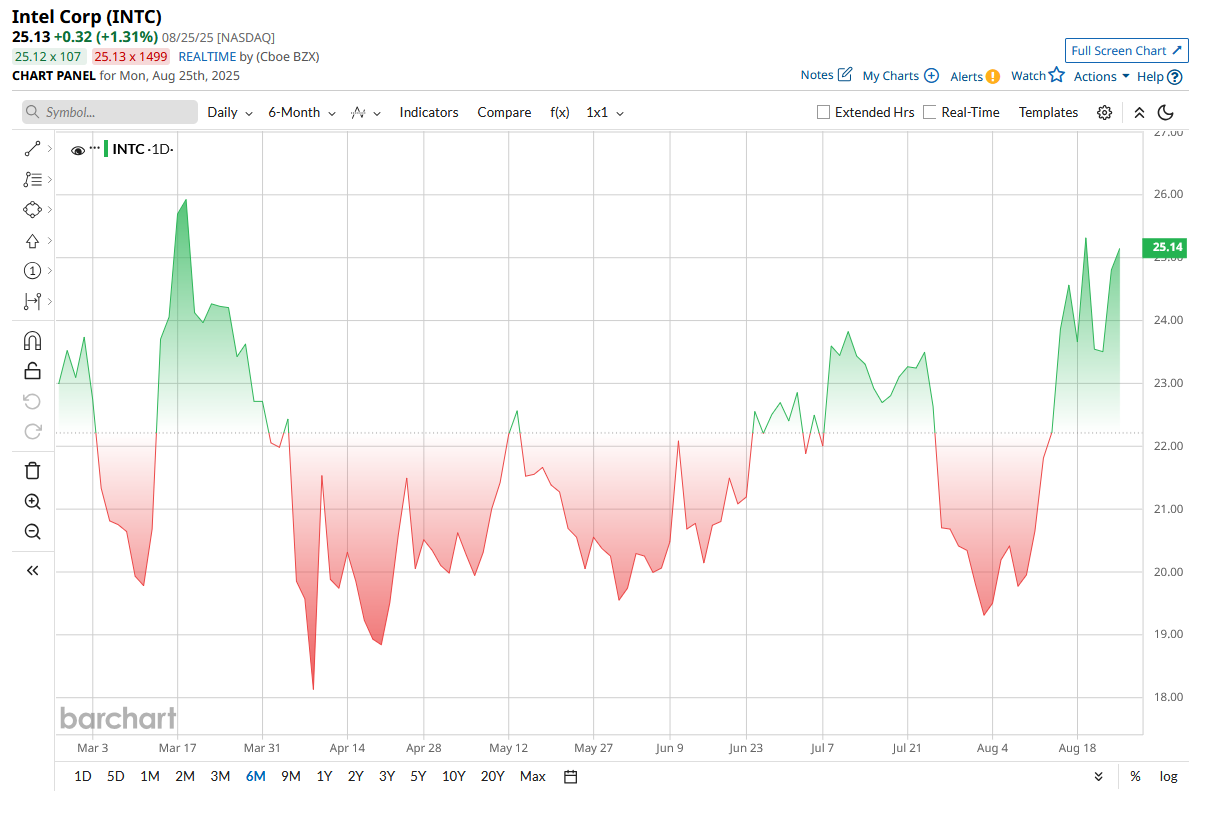
Task: Pick the numbered label annotation tool
Action: click(x=32, y=271)
